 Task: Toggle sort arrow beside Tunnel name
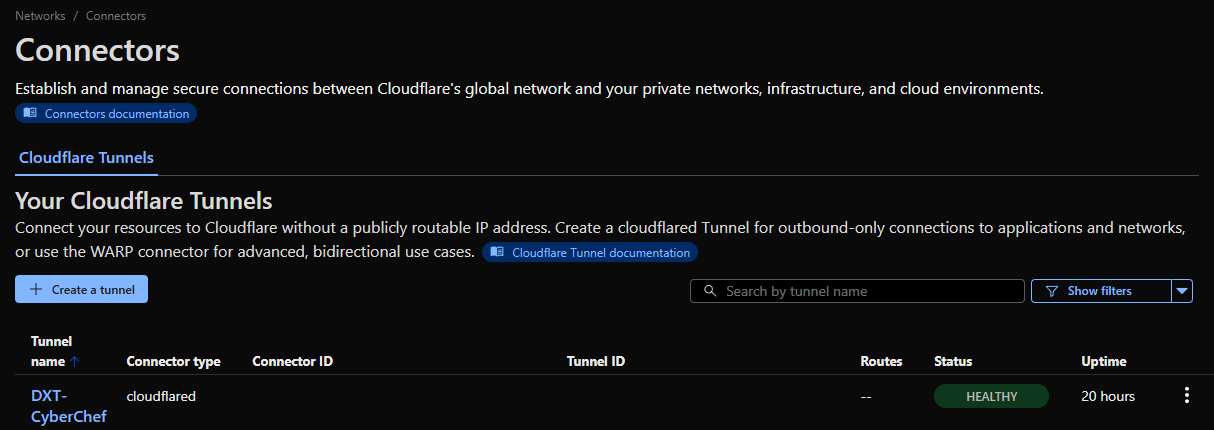pyautogui.click(x=75, y=362)
